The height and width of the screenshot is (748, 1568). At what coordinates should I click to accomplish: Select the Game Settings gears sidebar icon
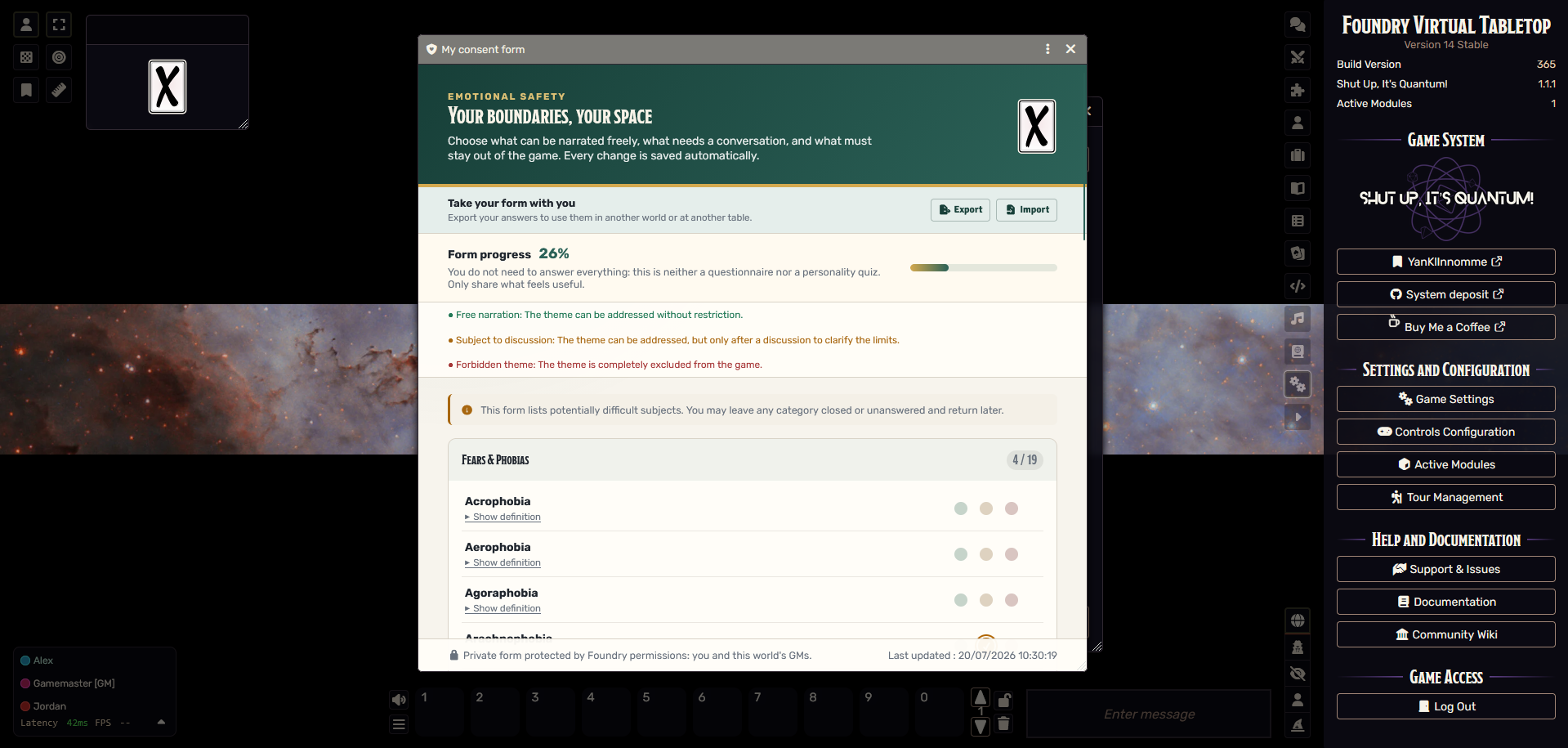1298,384
